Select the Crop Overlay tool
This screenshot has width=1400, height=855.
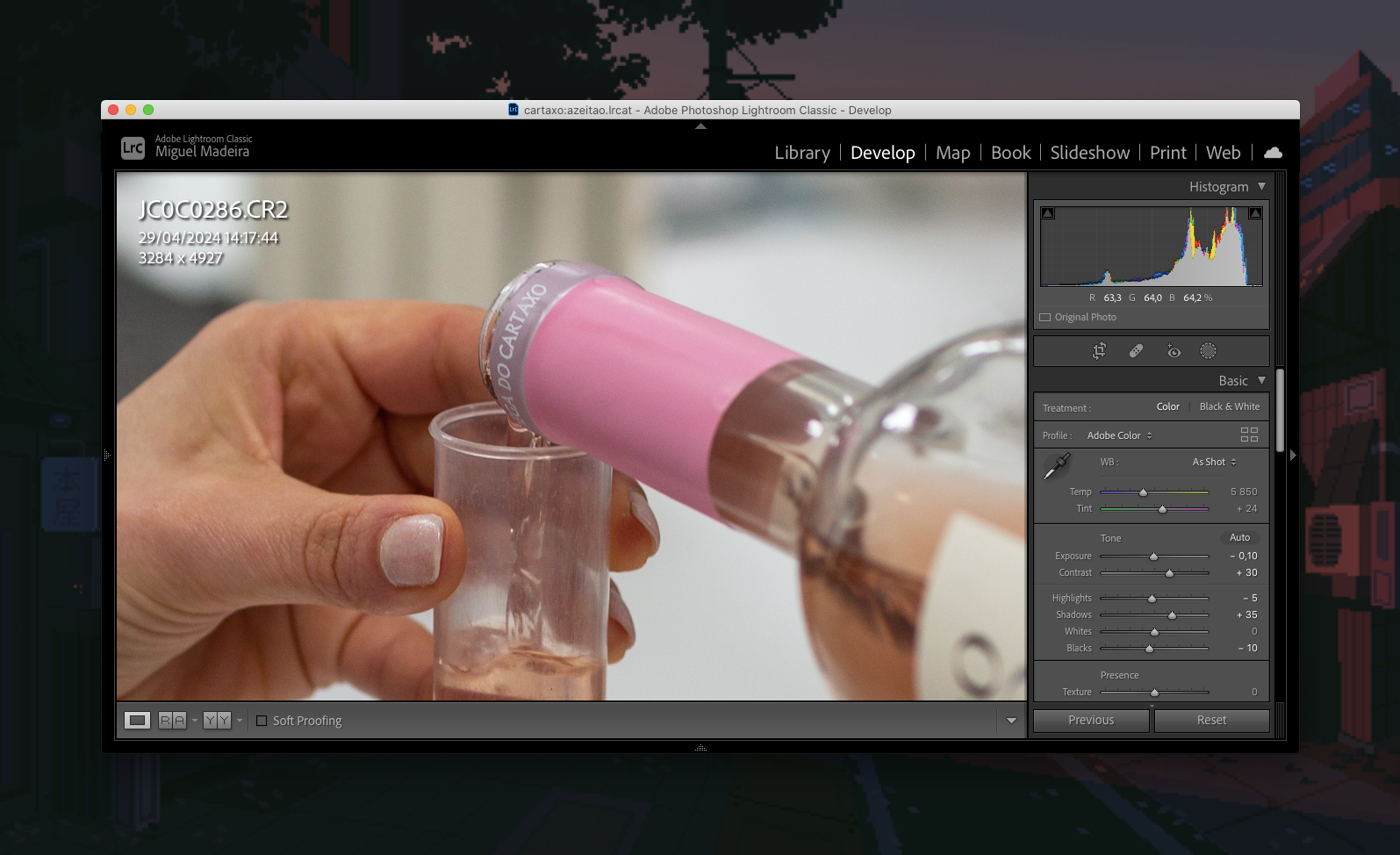pos(1099,351)
